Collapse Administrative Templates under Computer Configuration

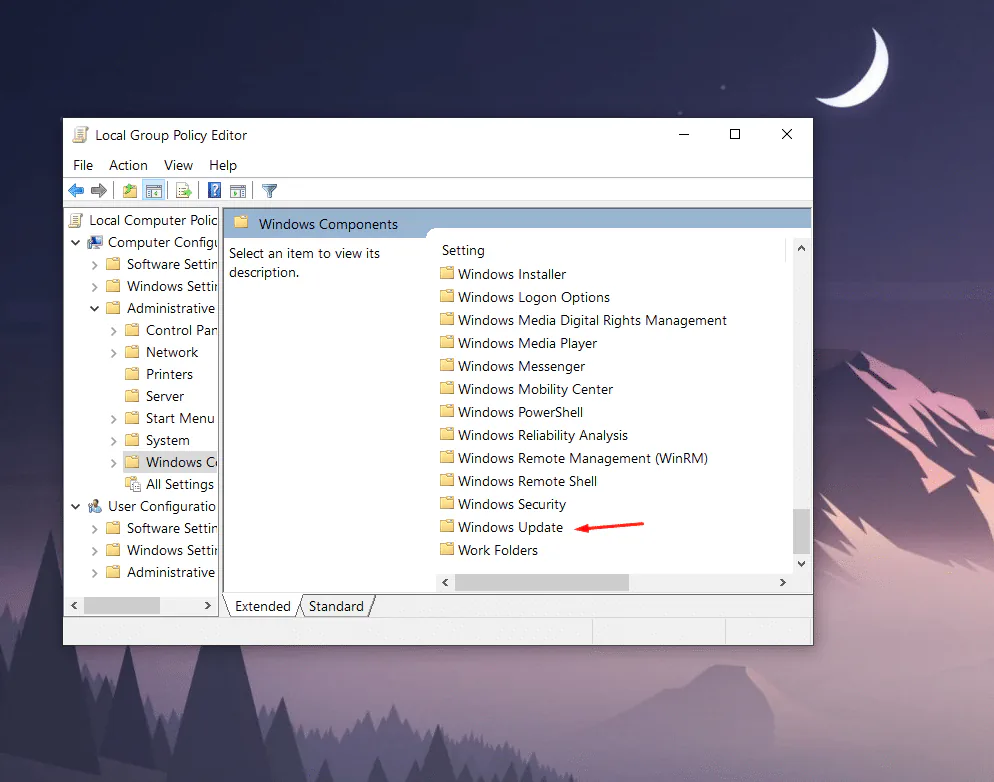[94, 309]
